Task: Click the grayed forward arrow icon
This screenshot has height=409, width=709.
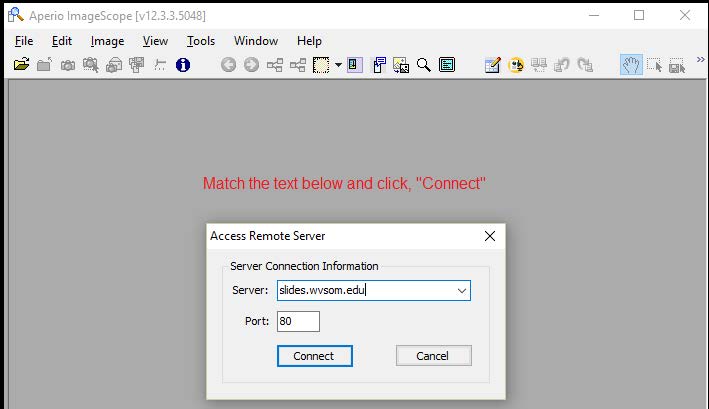Action: pyautogui.click(x=251, y=65)
